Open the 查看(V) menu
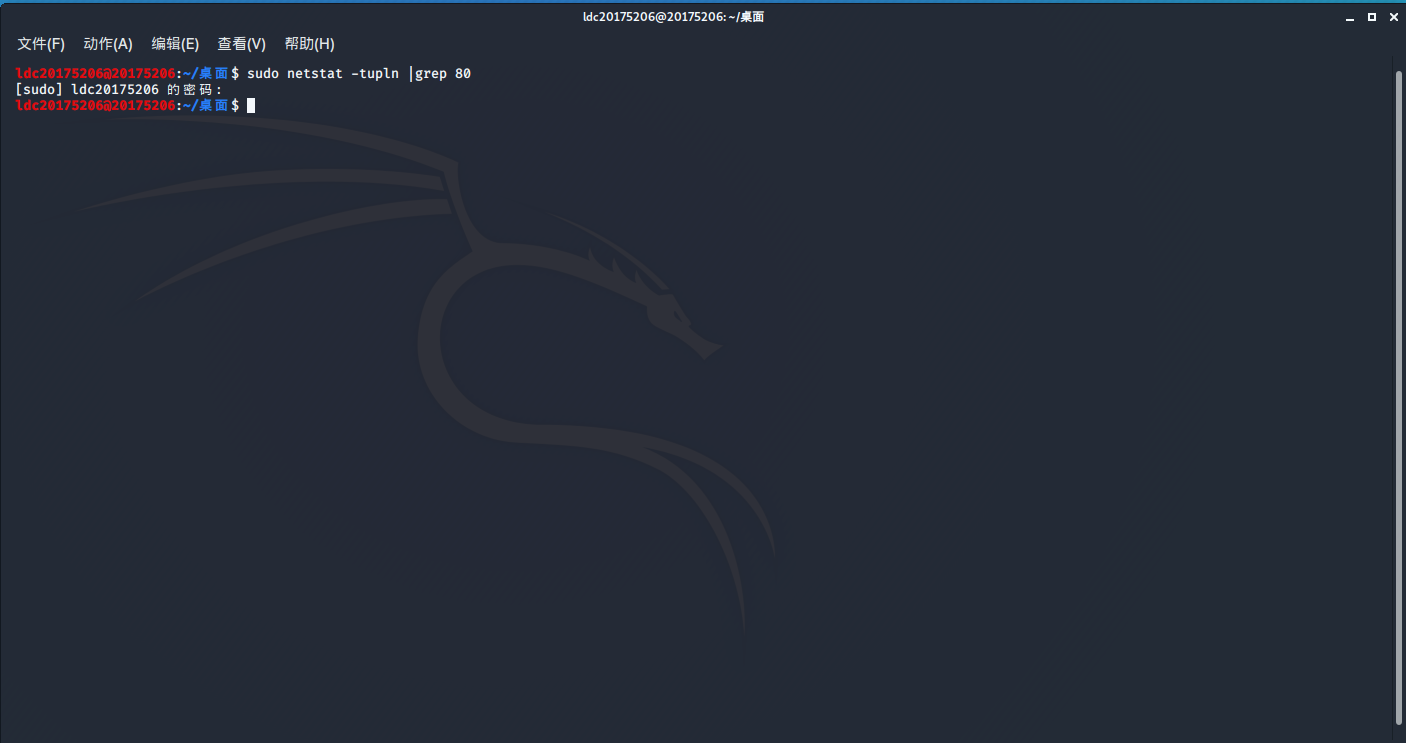Screen dimensions: 1406x743 (x=242, y=44)
